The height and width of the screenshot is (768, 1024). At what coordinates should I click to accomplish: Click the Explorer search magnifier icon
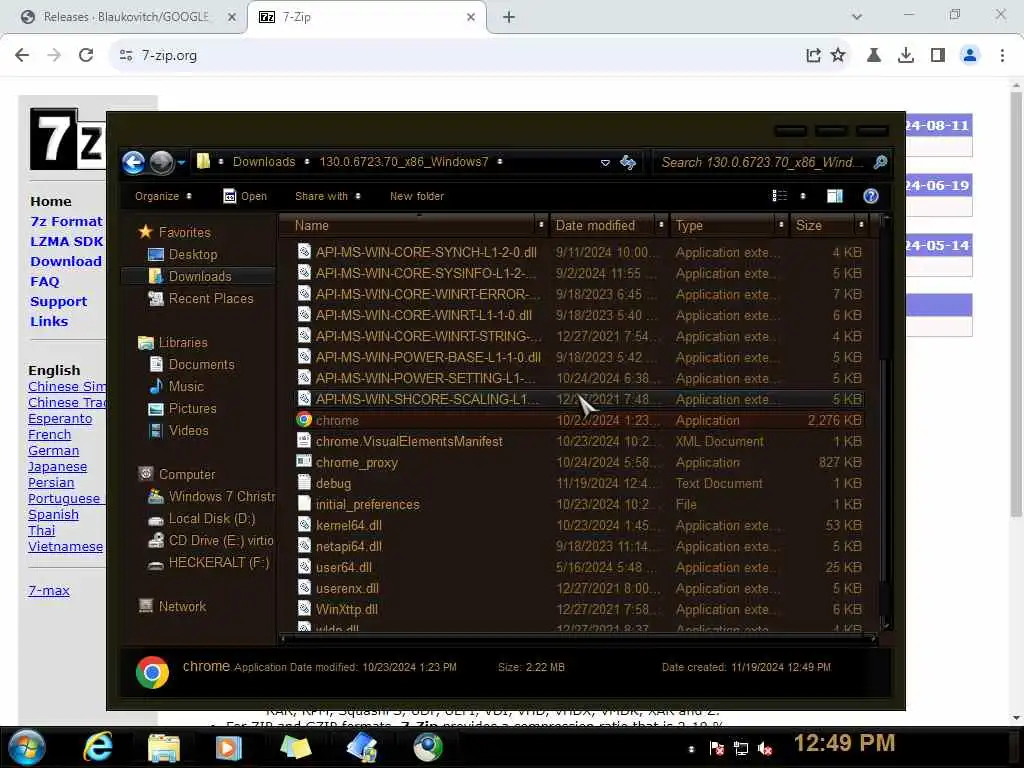click(880, 162)
